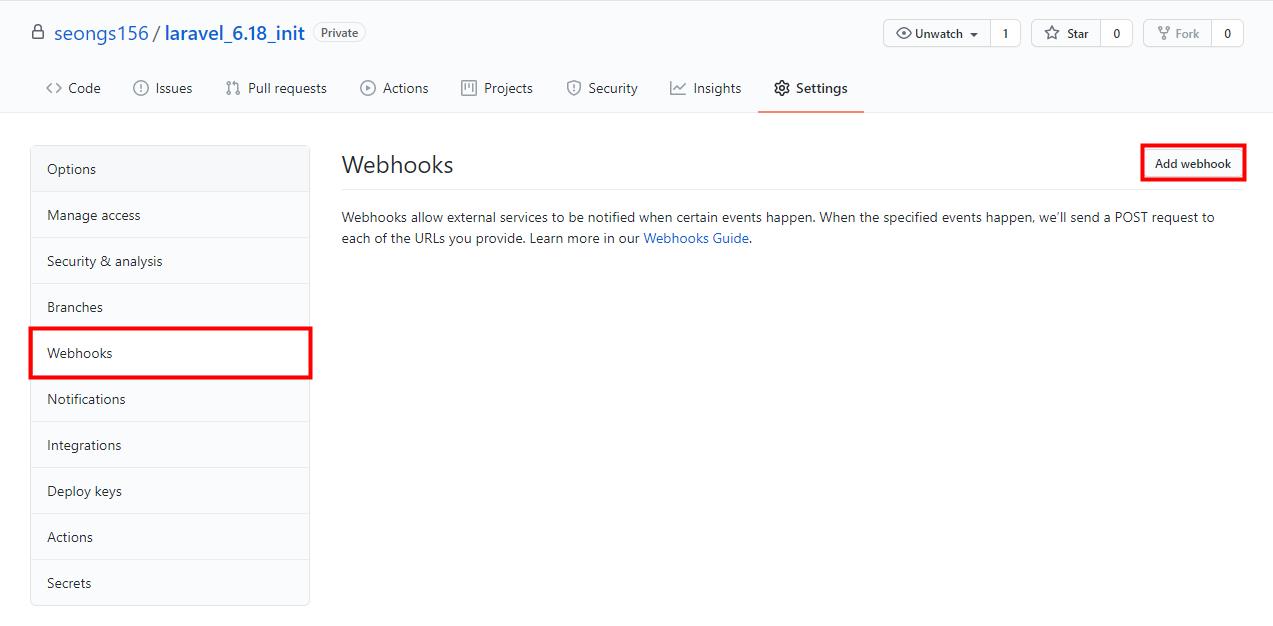This screenshot has height=626, width=1273.
Task: Click the Private label badge
Action: tap(339, 33)
